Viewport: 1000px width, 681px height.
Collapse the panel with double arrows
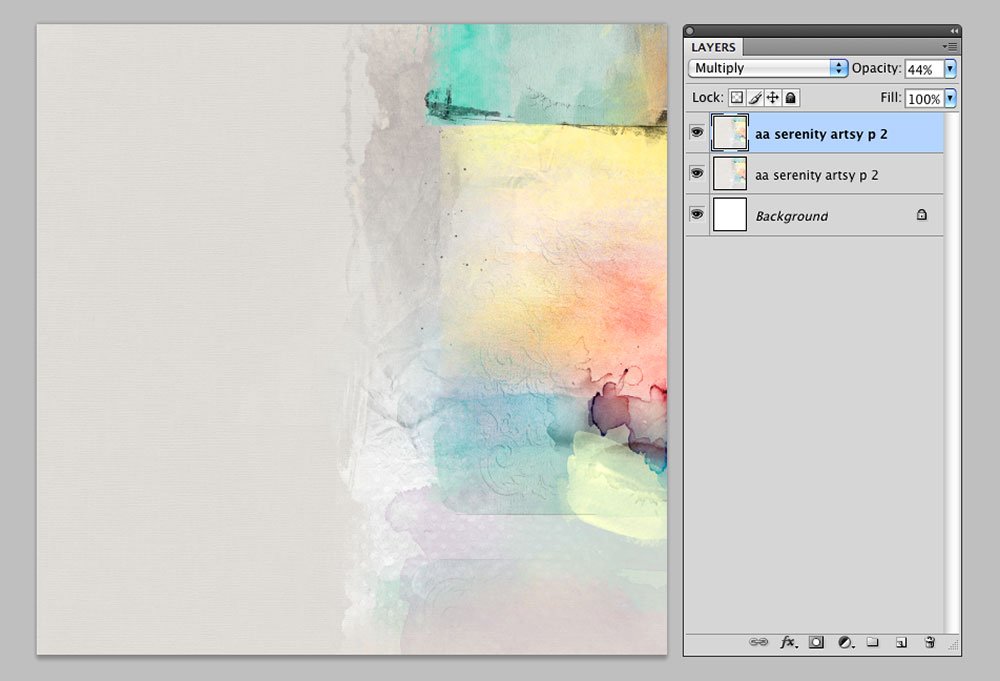click(954, 31)
